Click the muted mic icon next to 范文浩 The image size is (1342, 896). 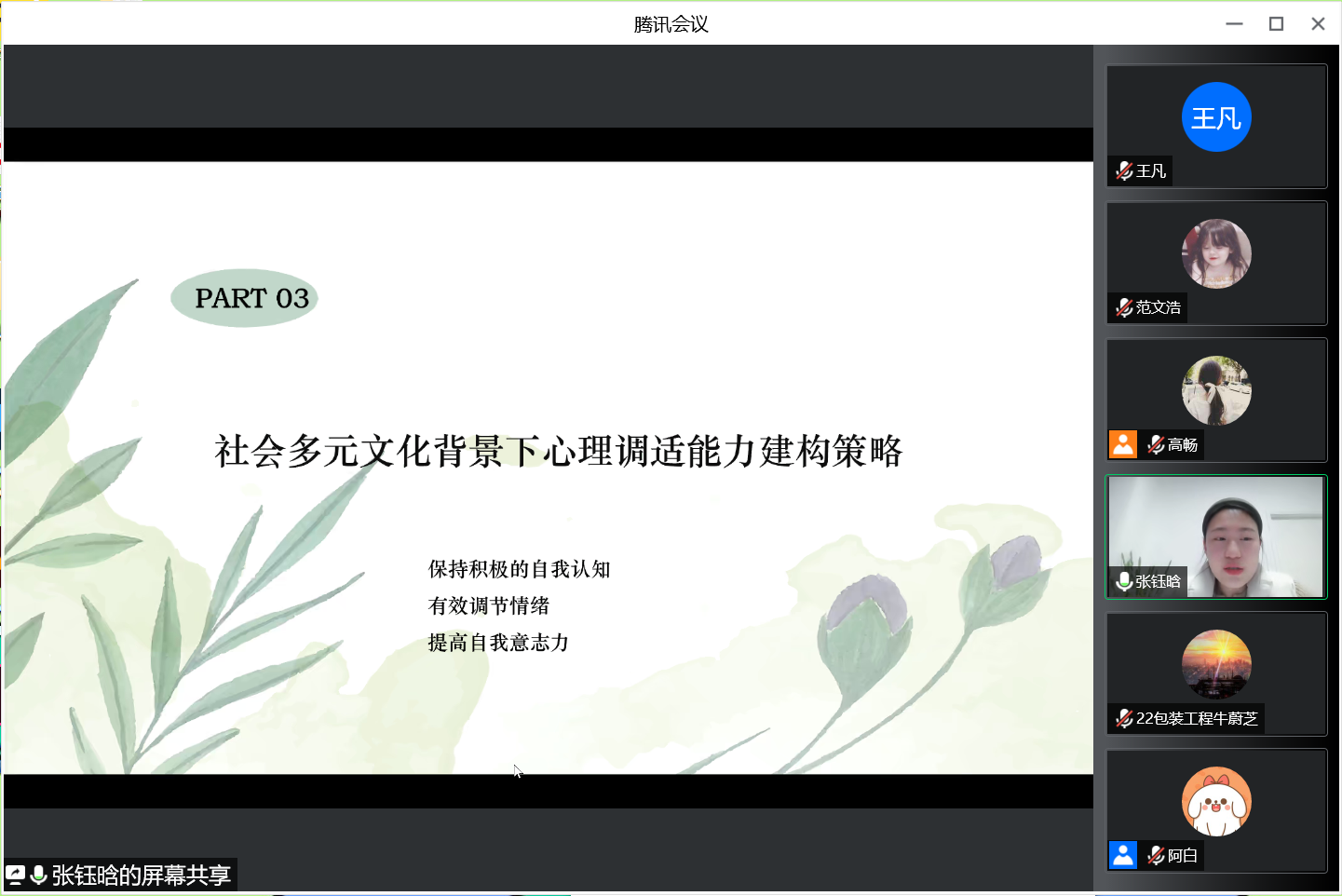tap(1124, 308)
